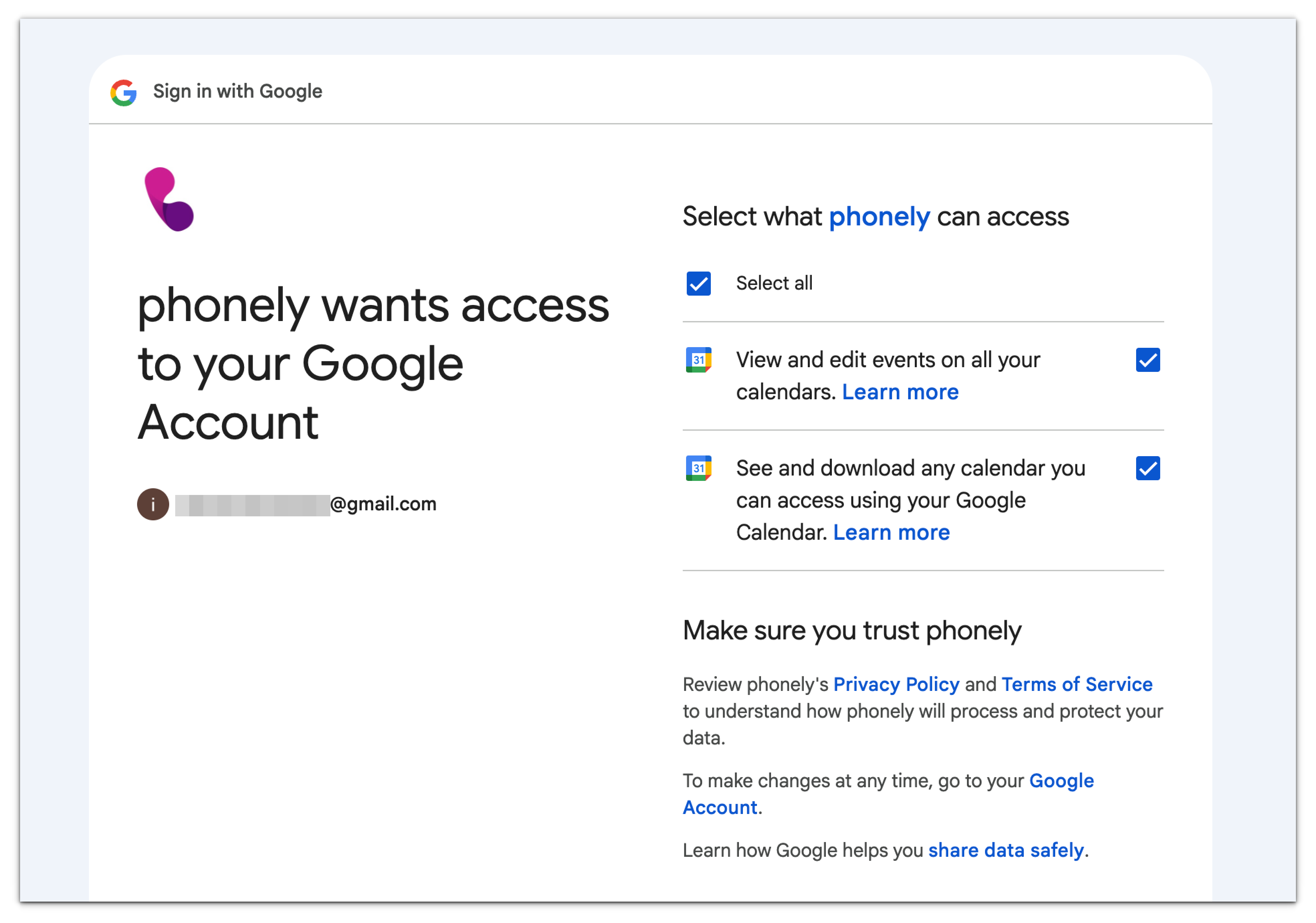Click the blue phonely link in the heading
Viewport: 1316px width, 923px height.
pos(880,216)
